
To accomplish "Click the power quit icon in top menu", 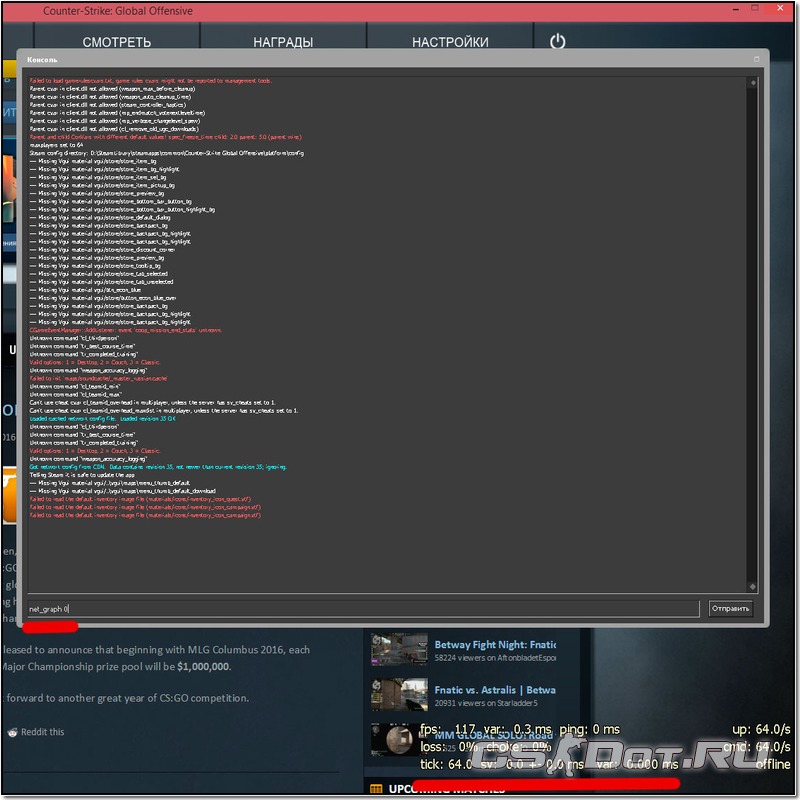I will [x=557, y=41].
